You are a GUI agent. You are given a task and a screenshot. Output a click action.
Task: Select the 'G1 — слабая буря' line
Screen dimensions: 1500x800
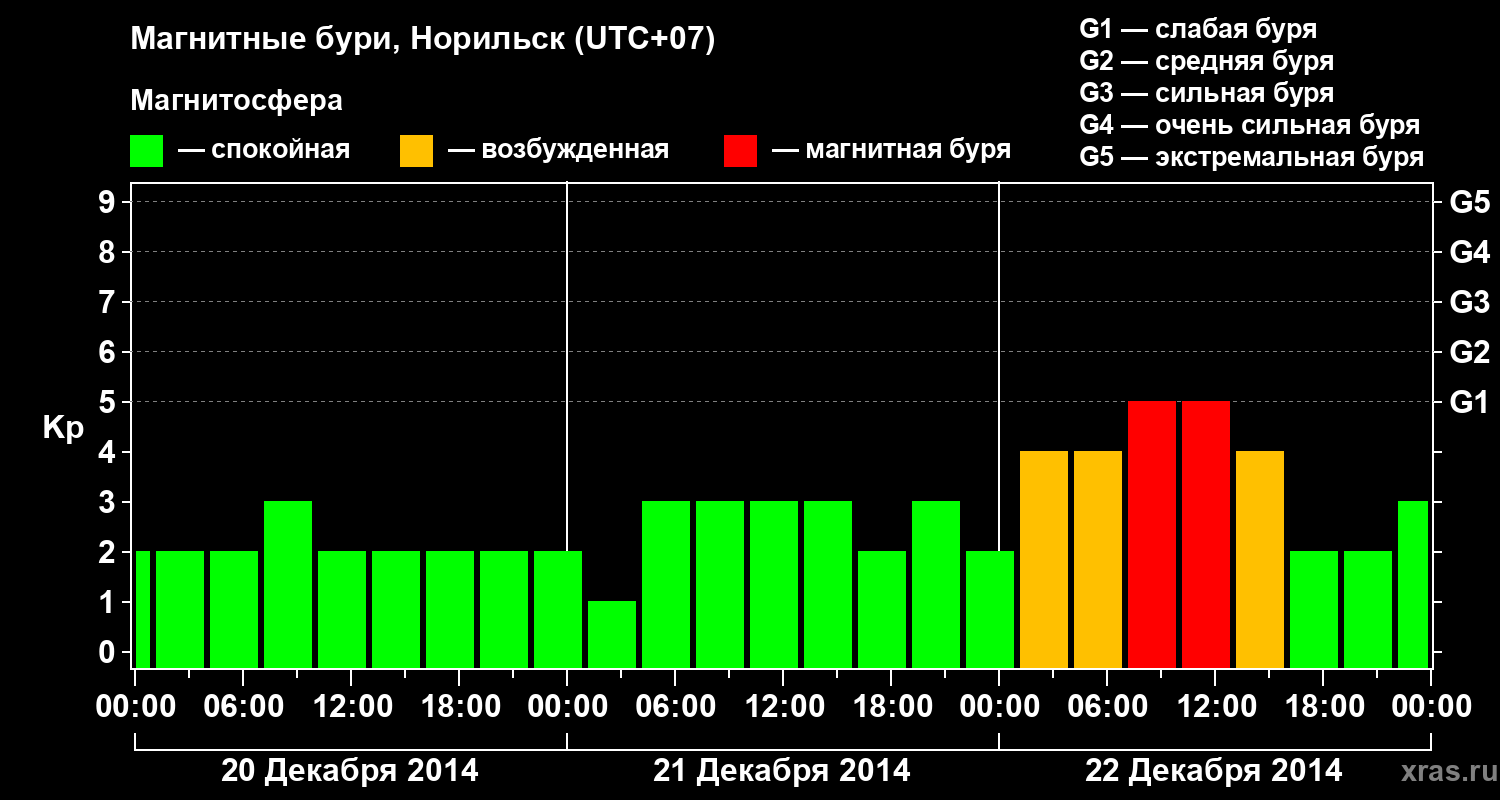pyautogui.click(x=1198, y=29)
